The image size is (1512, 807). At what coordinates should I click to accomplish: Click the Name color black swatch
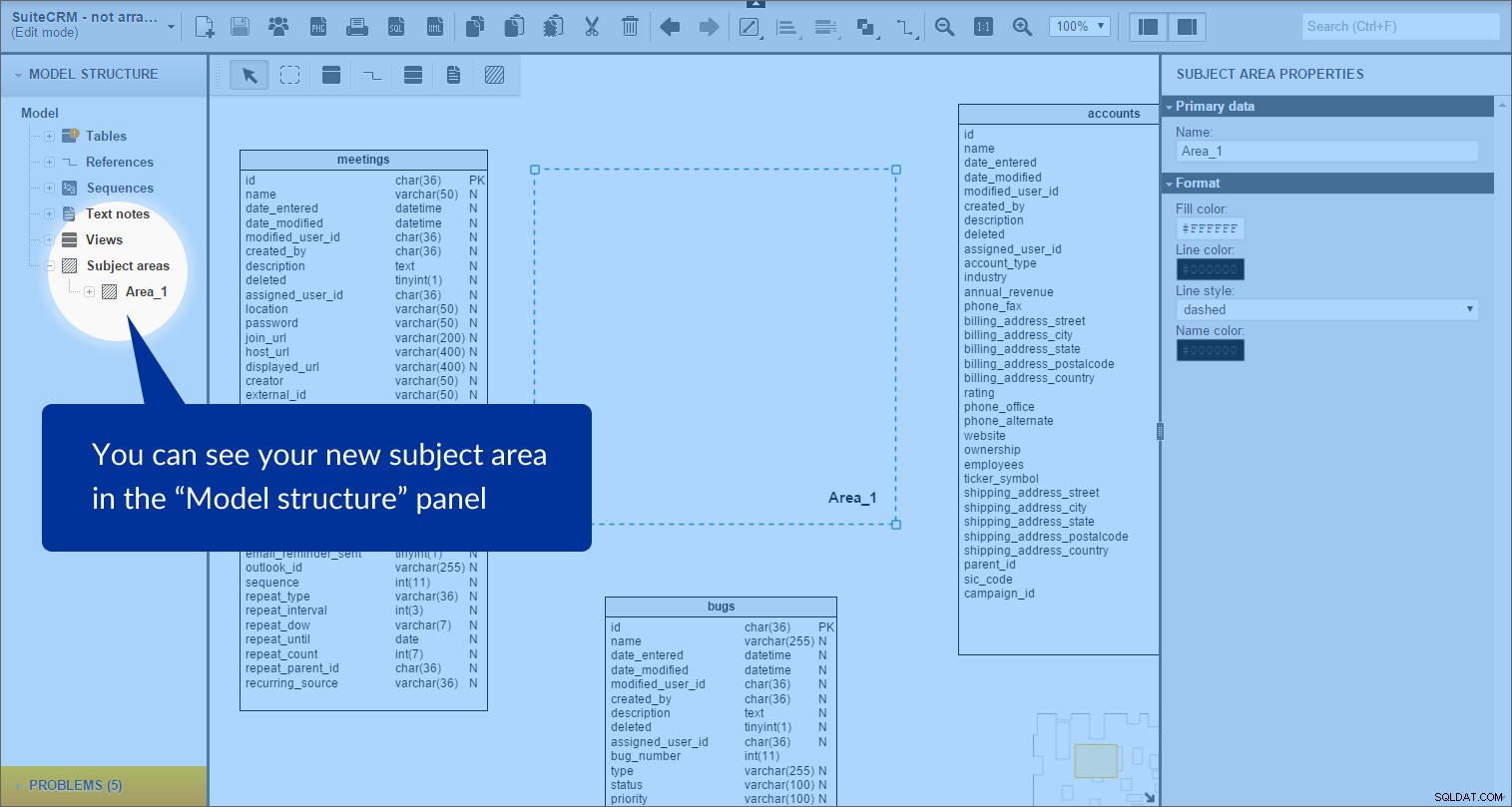(1210, 350)
